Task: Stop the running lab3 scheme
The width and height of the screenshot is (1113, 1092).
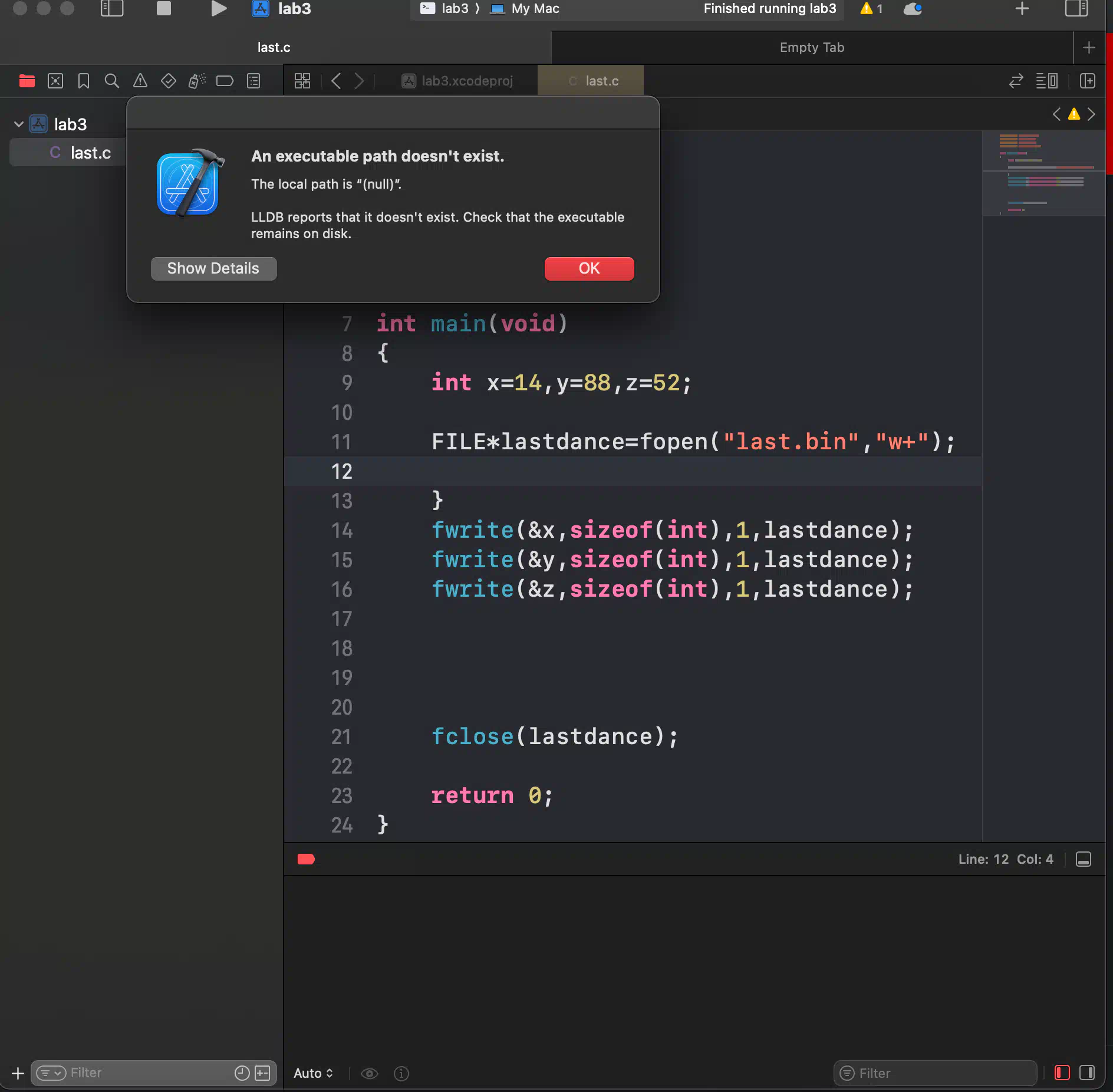Action: (x=163, y=9)
